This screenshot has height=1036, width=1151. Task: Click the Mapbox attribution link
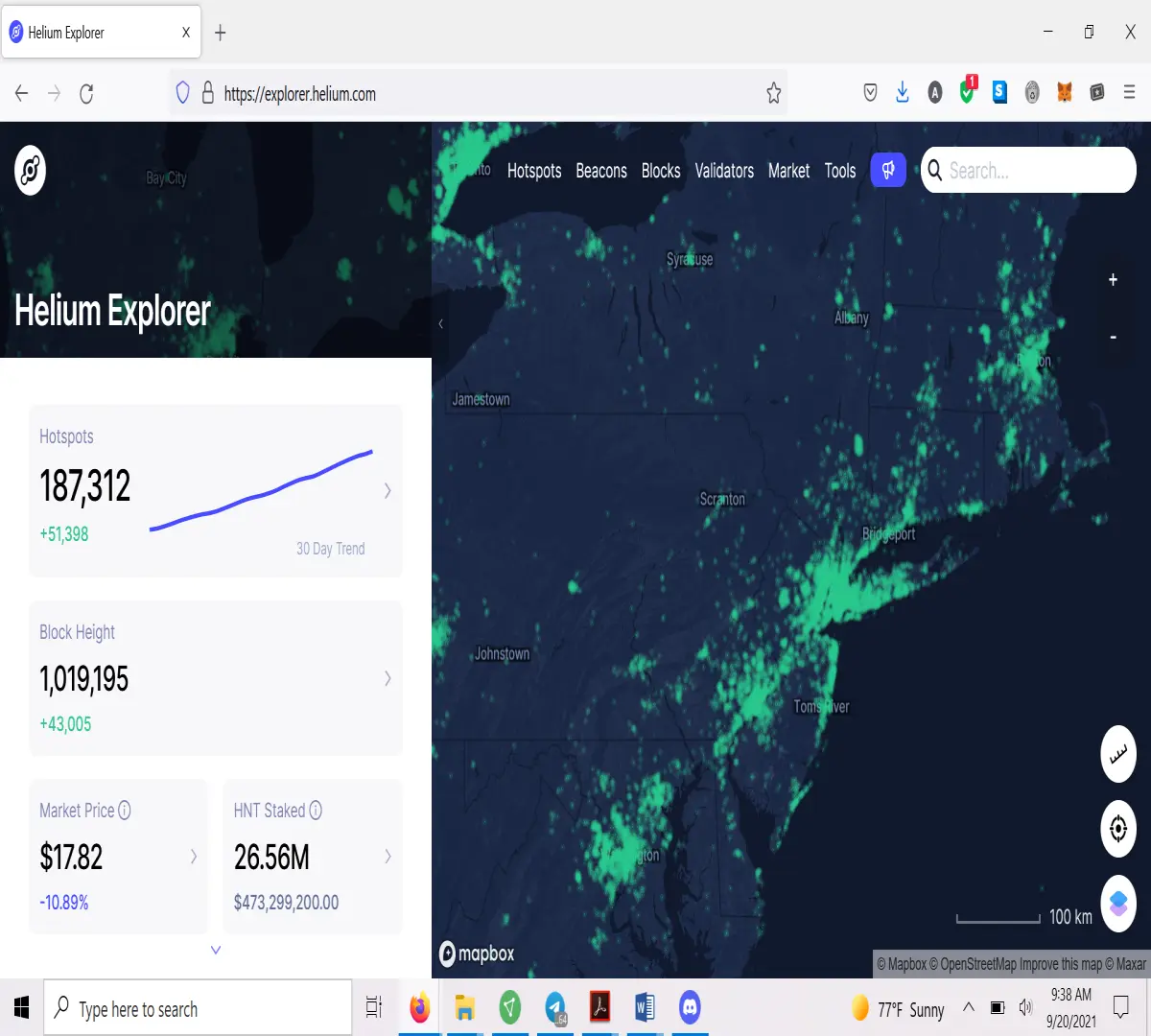pos(902,964)
